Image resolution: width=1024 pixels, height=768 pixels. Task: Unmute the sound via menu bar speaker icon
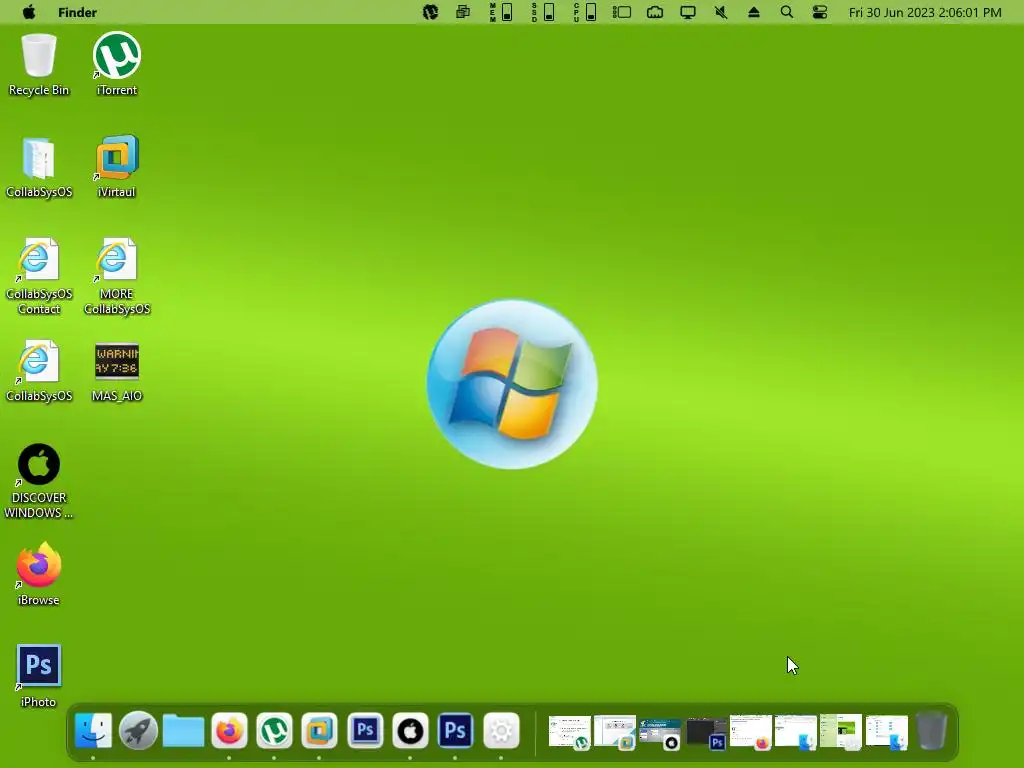point(721,12)
